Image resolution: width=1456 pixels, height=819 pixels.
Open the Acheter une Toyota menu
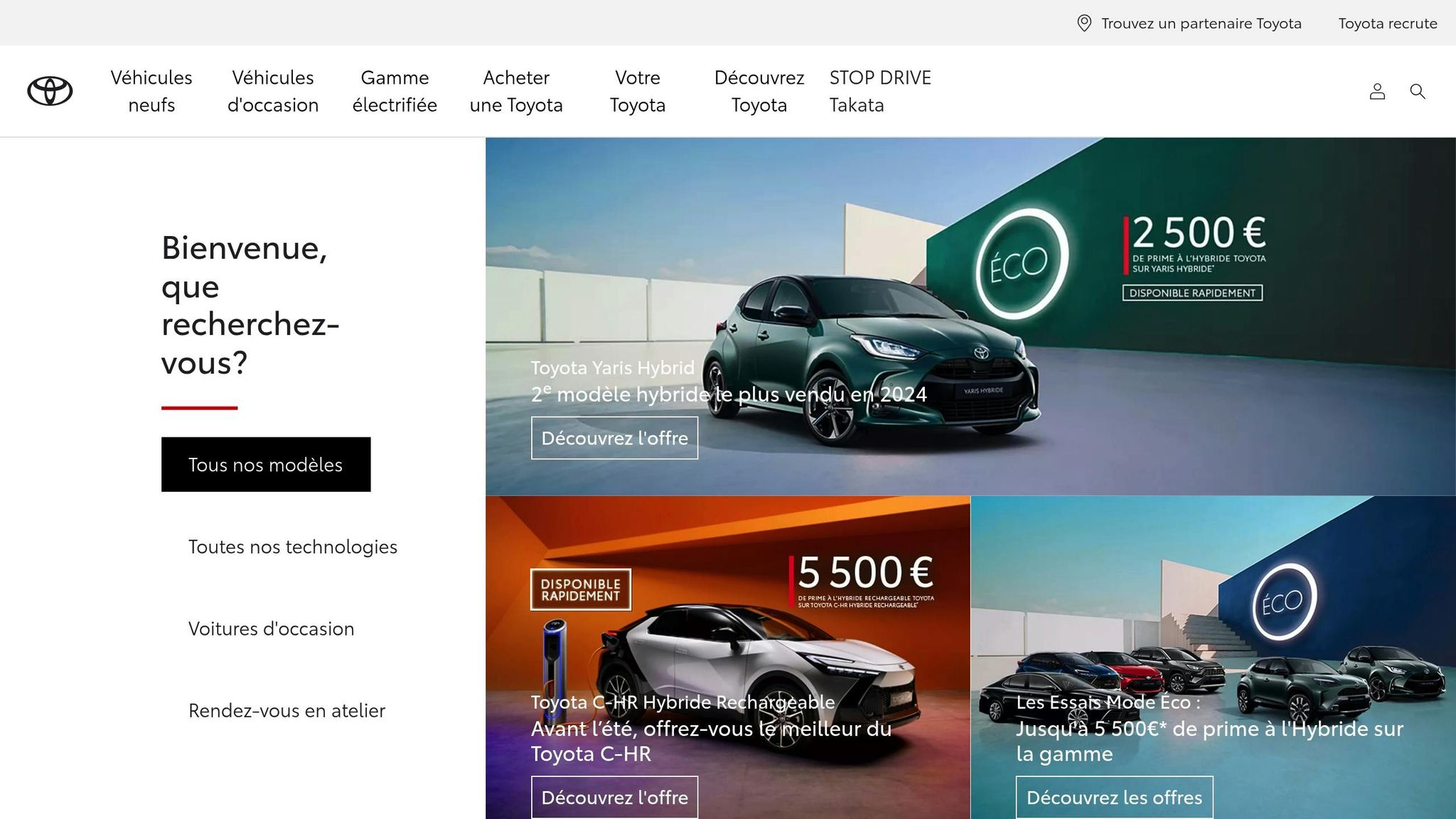coord(516,91)
